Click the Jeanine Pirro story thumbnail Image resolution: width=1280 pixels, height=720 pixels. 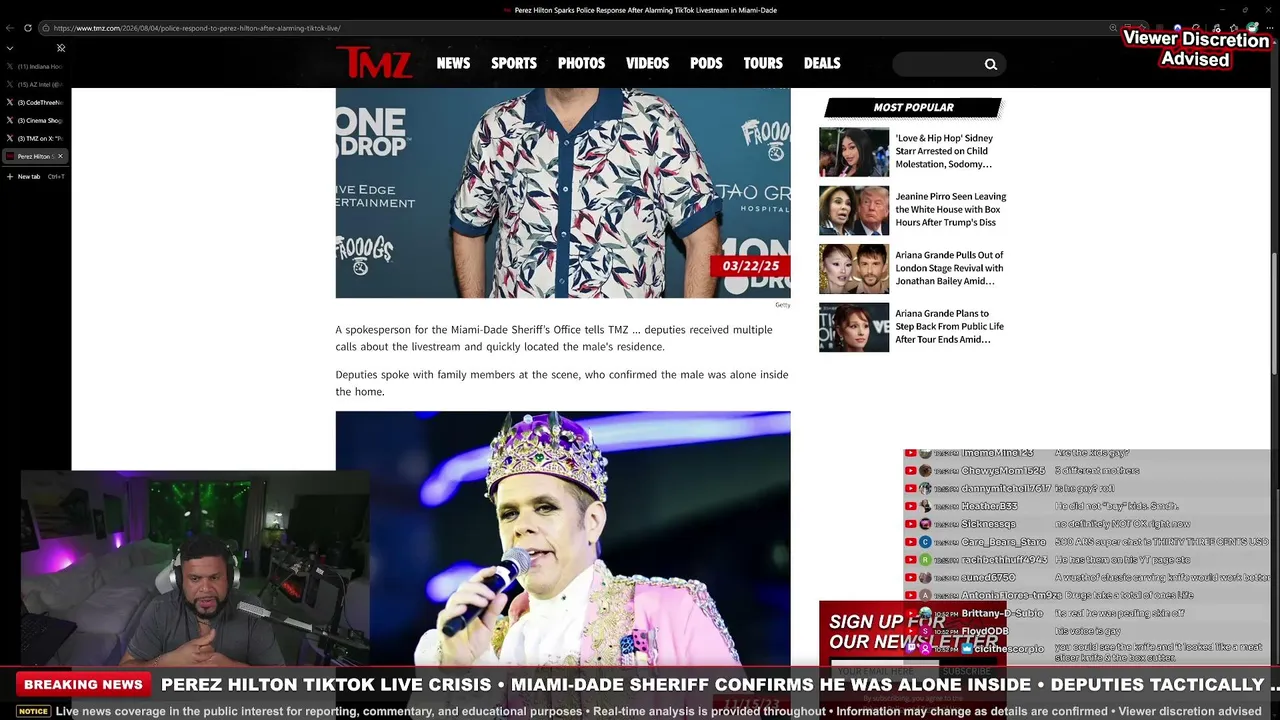click(x=854, y=210)
